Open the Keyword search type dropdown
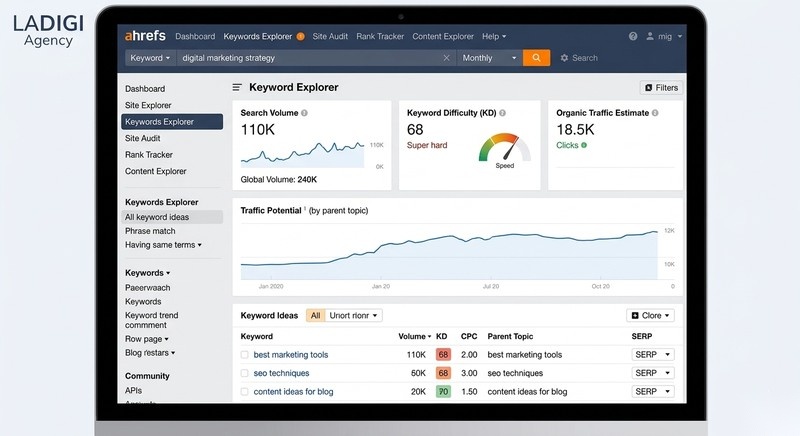The width and height of the screenshot is (800, 436). click(x=150, y=58)
